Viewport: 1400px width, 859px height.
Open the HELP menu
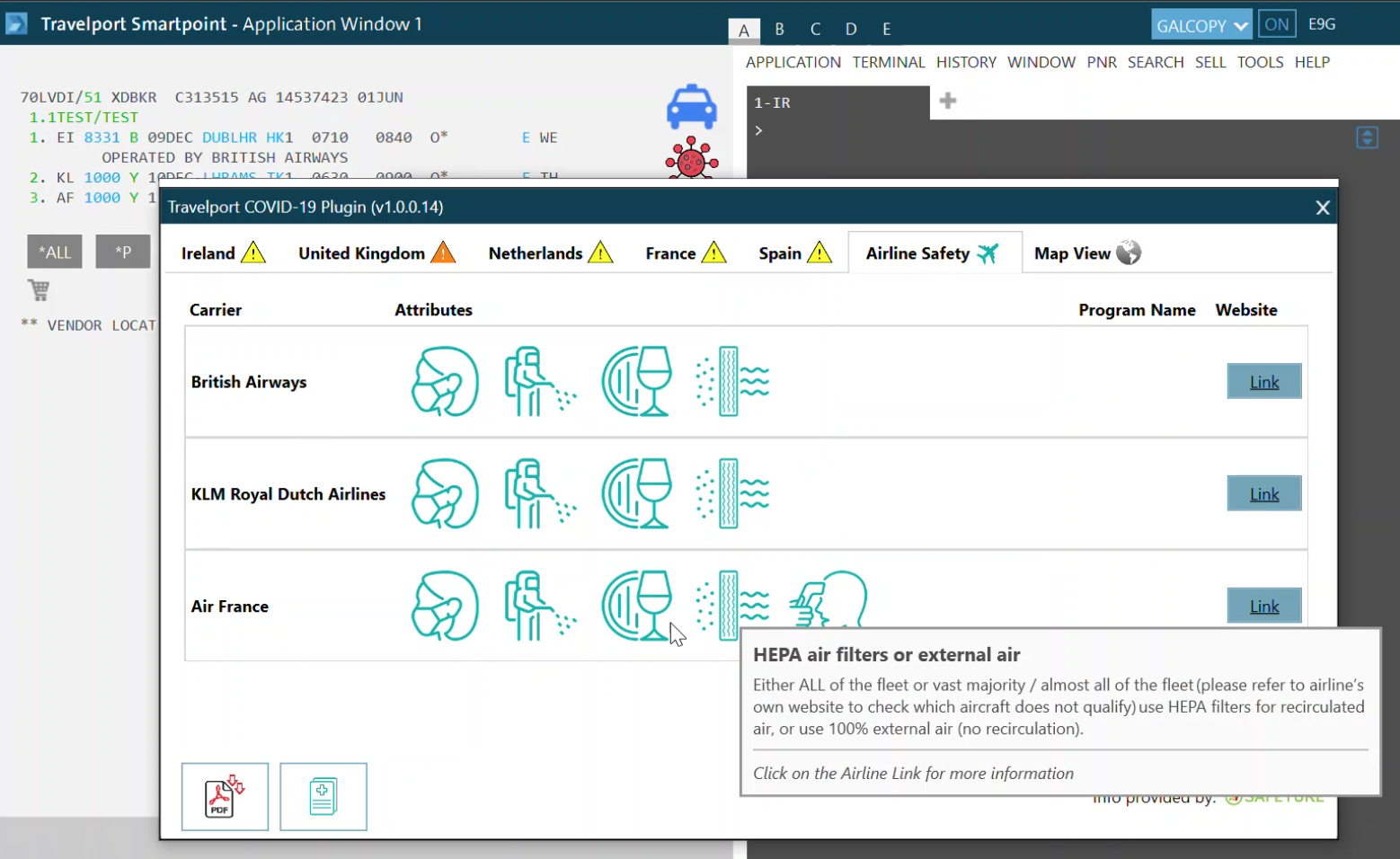coord(1312,62)
